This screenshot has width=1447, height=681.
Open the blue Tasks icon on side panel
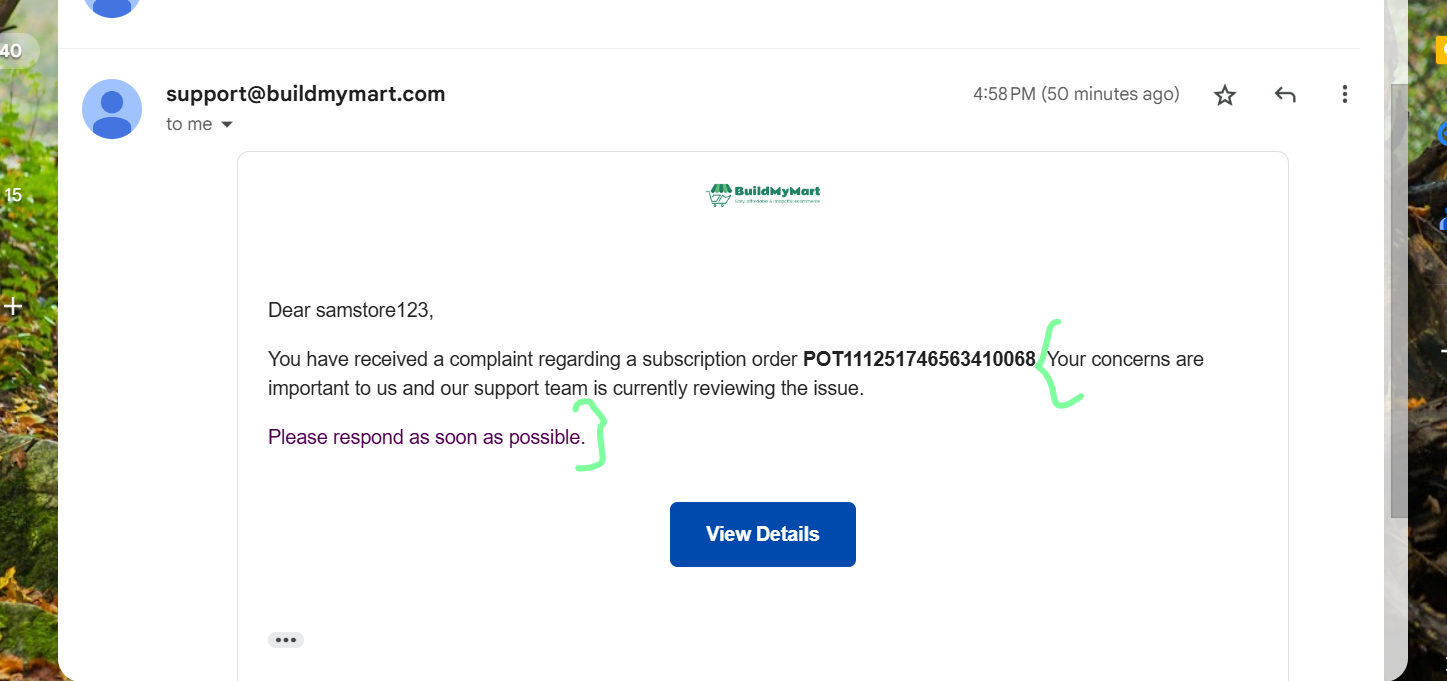click(x=1442, y=132)
